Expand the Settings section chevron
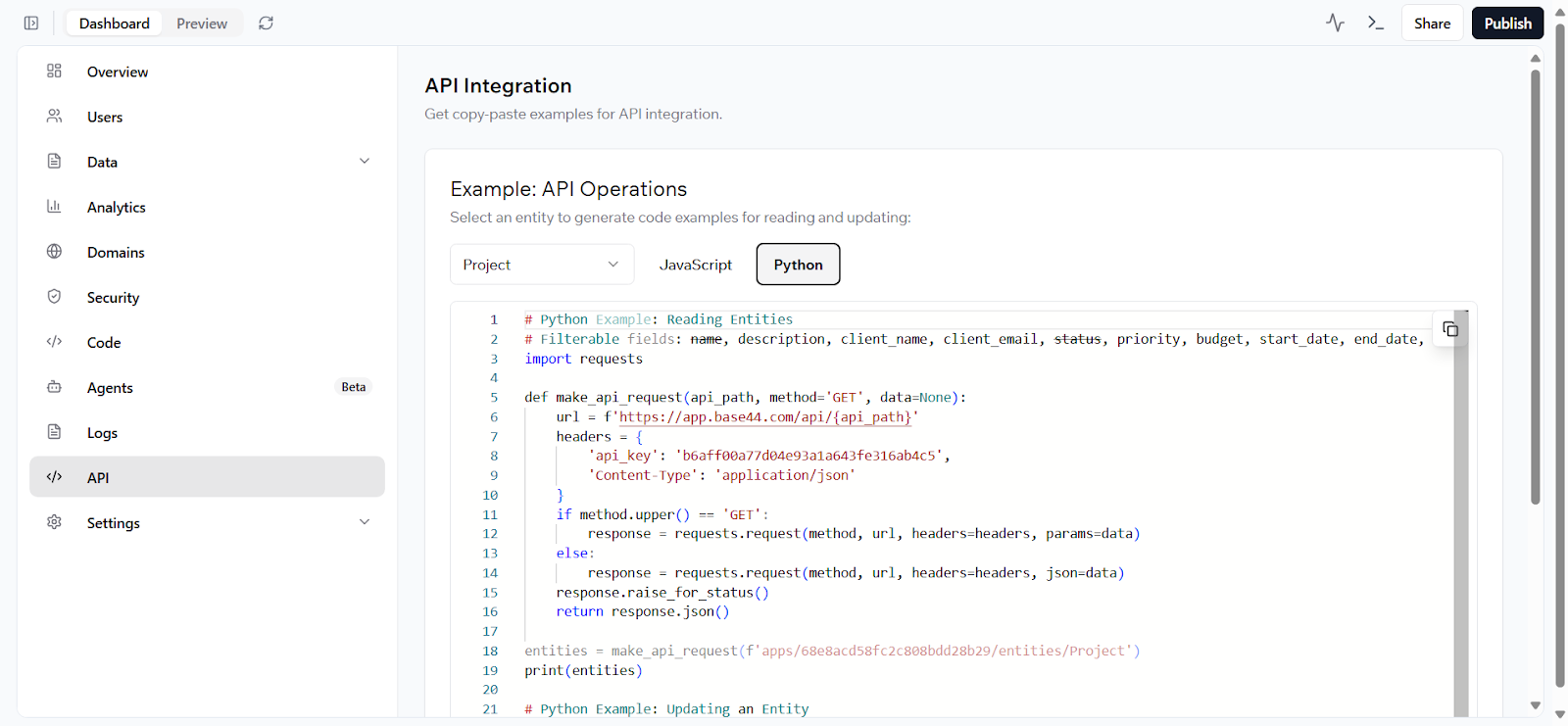The height and width of the screenshot is (726, 1568). [365, 521]
